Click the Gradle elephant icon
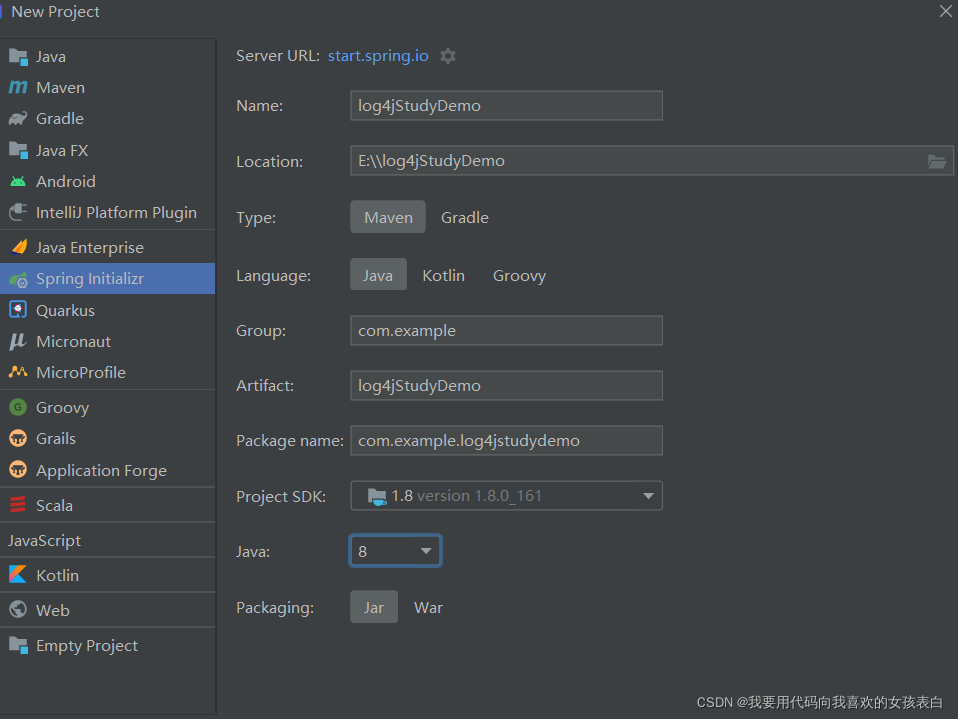958x719 pixels. point(18,119)
